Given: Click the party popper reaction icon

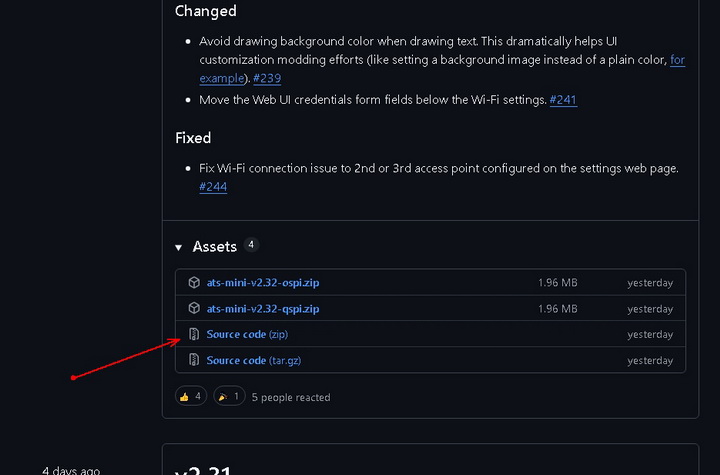Looking at the screenshot, I should (223, 397).
